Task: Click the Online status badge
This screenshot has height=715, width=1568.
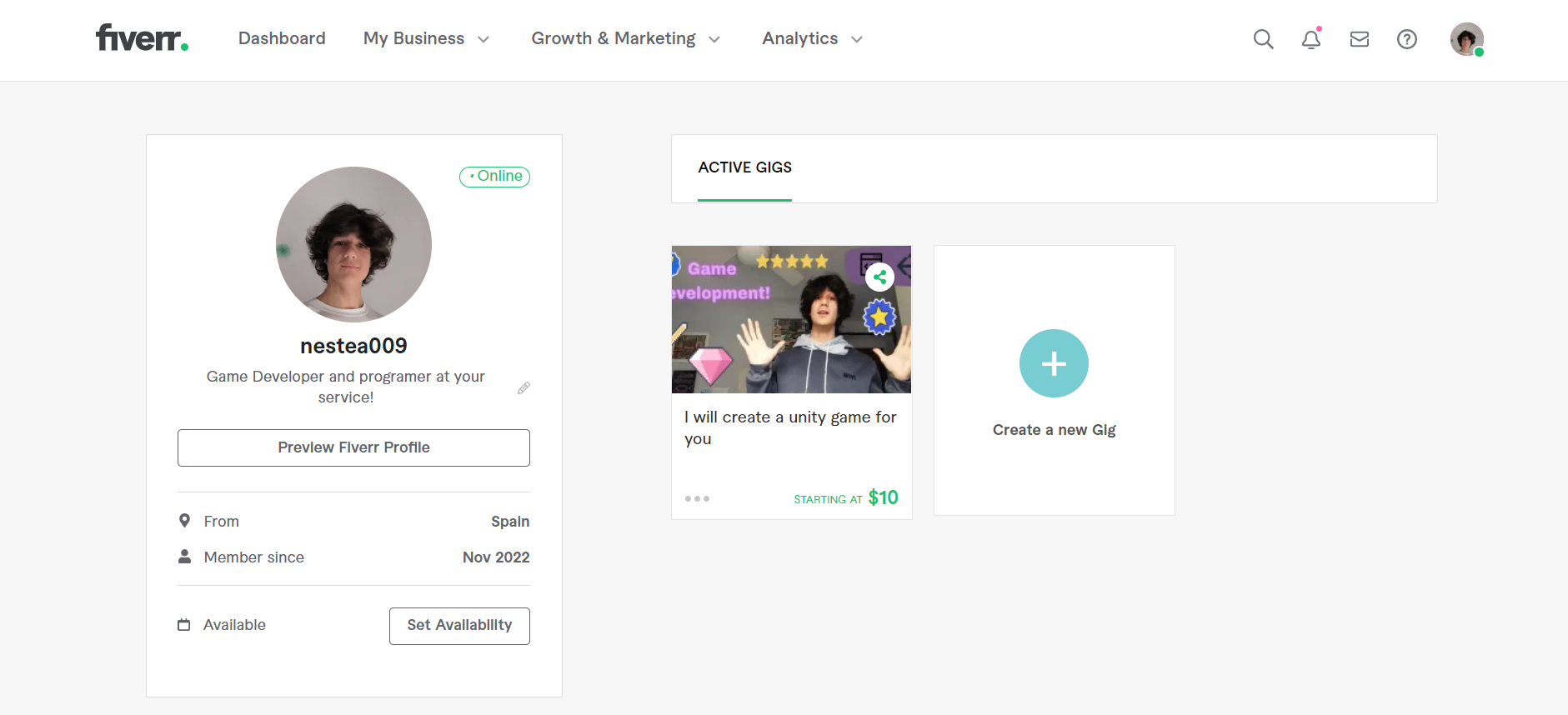Action: [x=495, y=176]
